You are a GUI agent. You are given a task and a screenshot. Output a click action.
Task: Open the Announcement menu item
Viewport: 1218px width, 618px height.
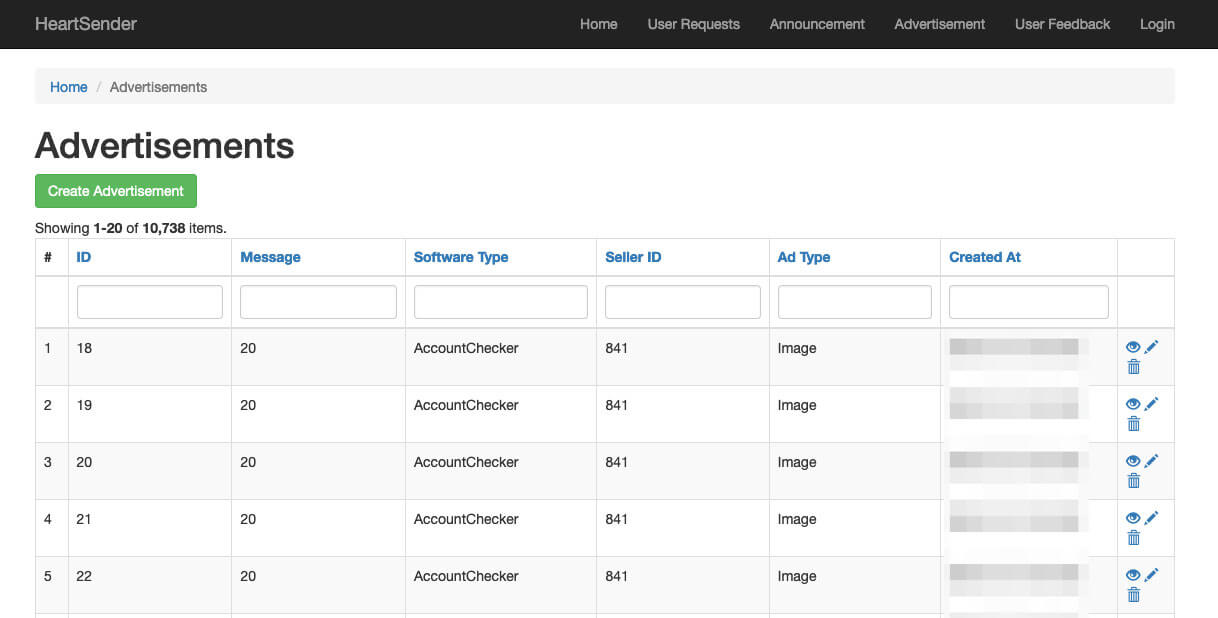(x=817, y=24)
